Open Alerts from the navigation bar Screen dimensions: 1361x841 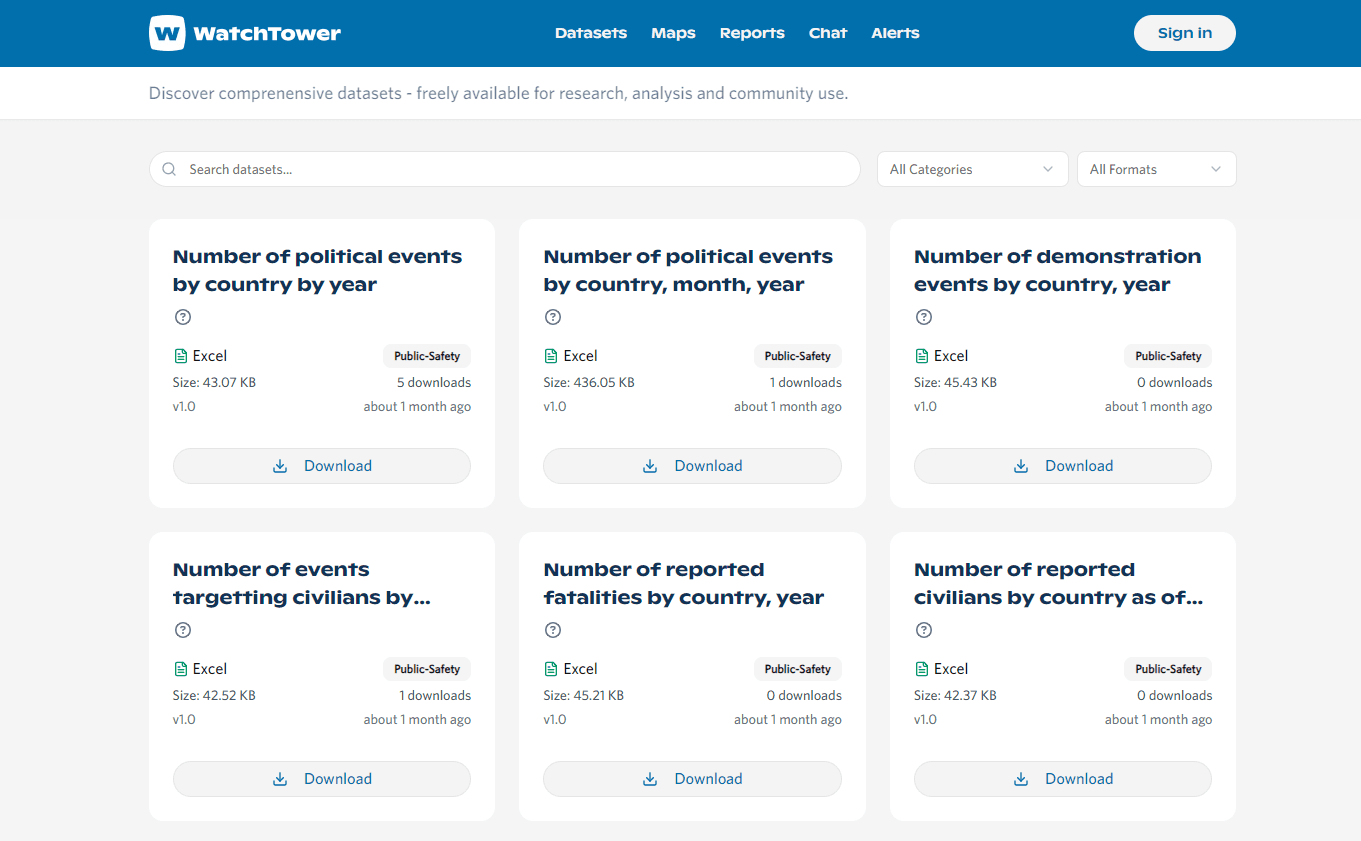click(895, 33)
